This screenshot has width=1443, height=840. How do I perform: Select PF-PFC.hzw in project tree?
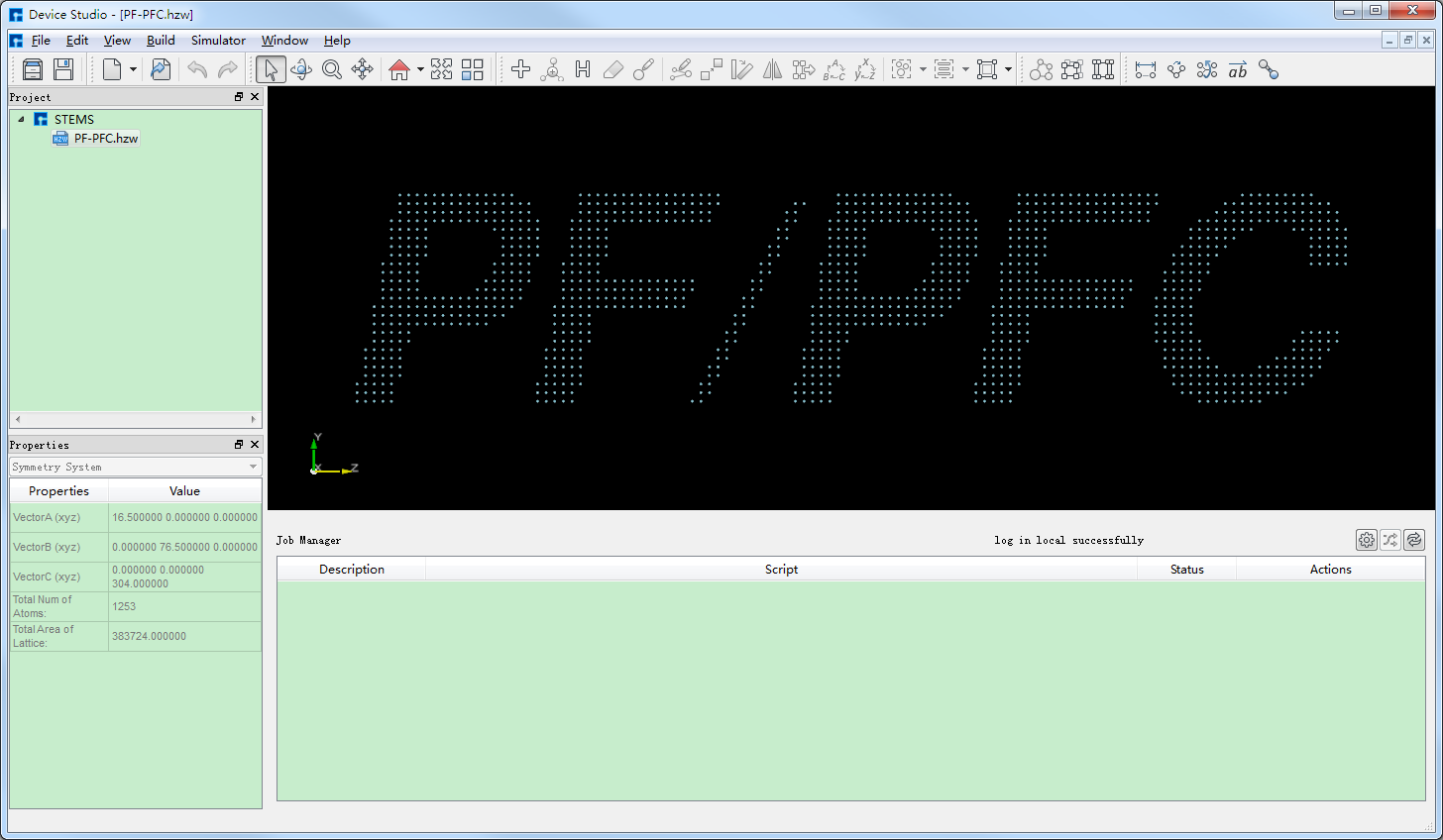tap(105, 139)
